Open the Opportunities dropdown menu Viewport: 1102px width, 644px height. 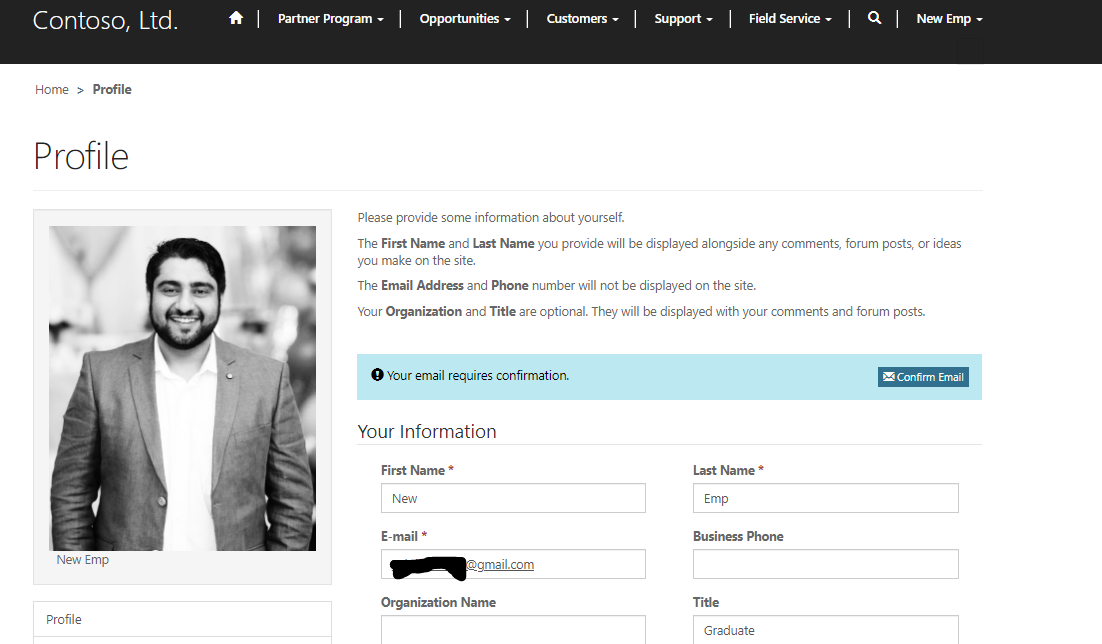465,18
